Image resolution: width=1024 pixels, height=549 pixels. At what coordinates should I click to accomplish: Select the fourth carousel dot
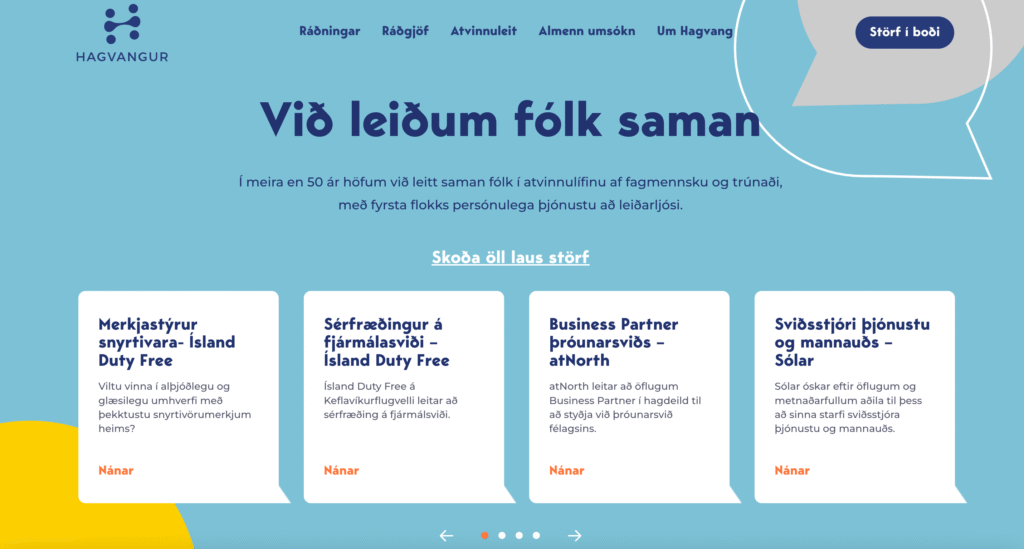(536, 535)
